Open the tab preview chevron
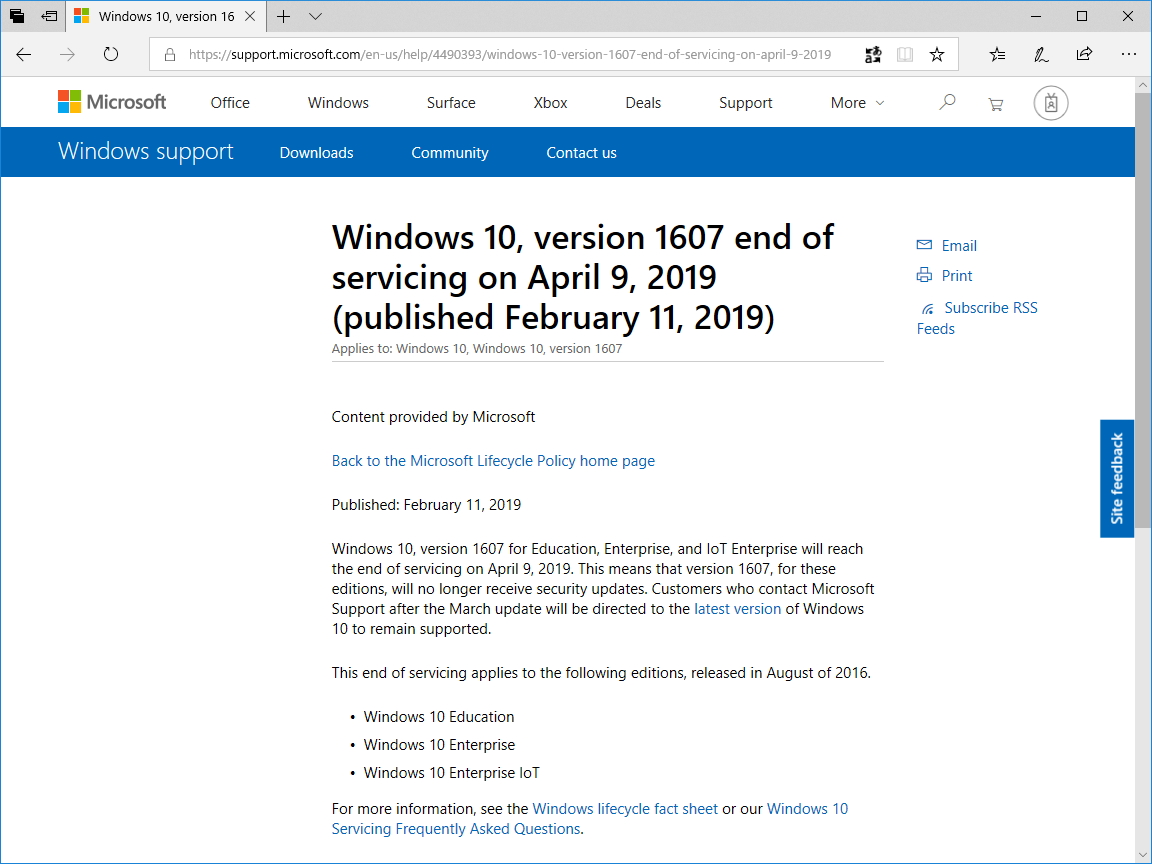 (316, 17)
